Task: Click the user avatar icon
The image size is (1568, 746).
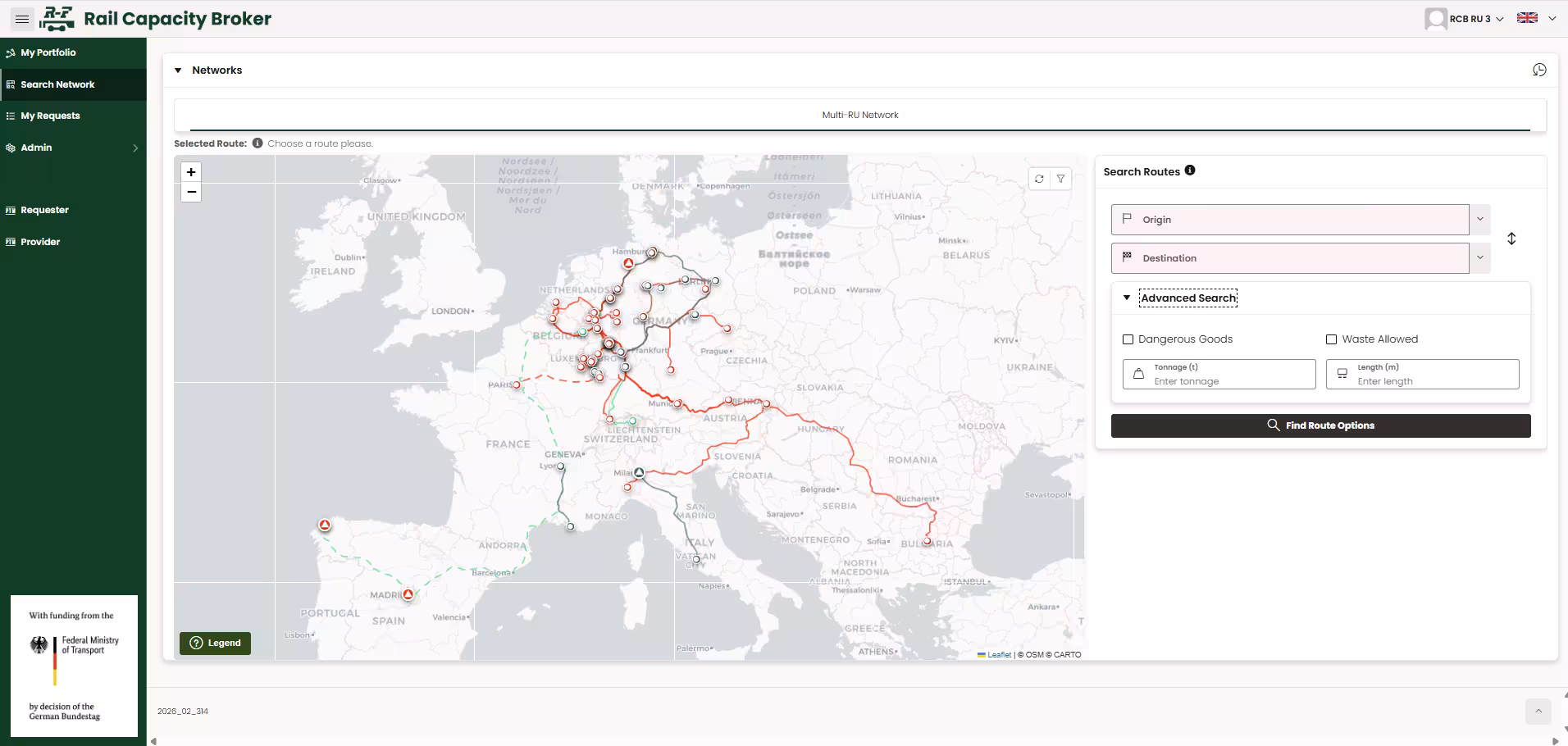Action: point(1436,19)
